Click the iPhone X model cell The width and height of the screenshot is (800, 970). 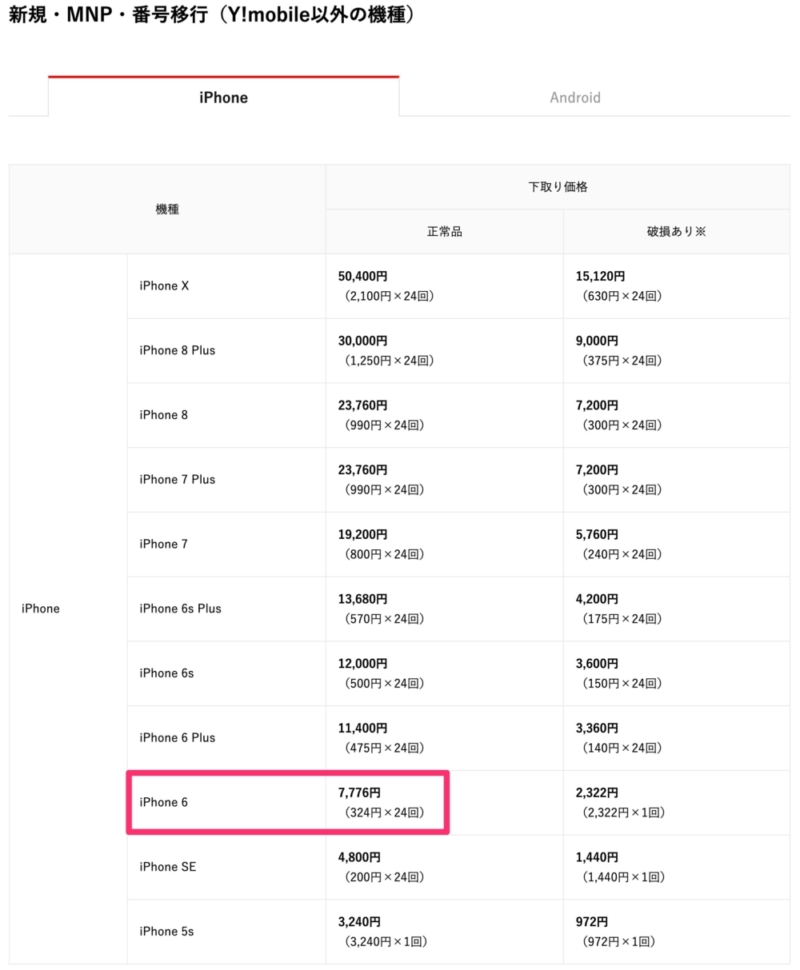coord(226,286)
